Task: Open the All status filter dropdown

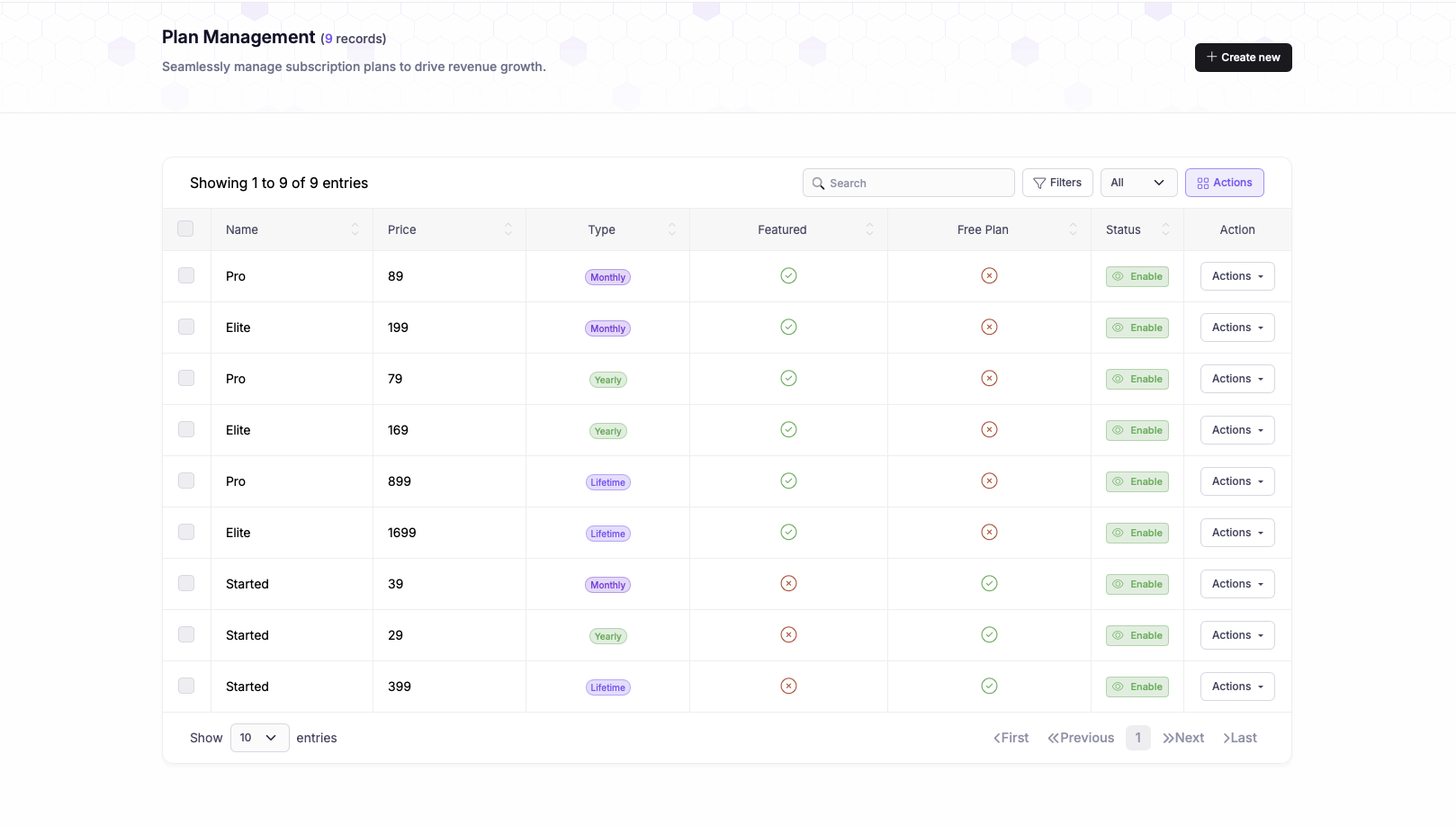Action: (x=1138, y=183)
